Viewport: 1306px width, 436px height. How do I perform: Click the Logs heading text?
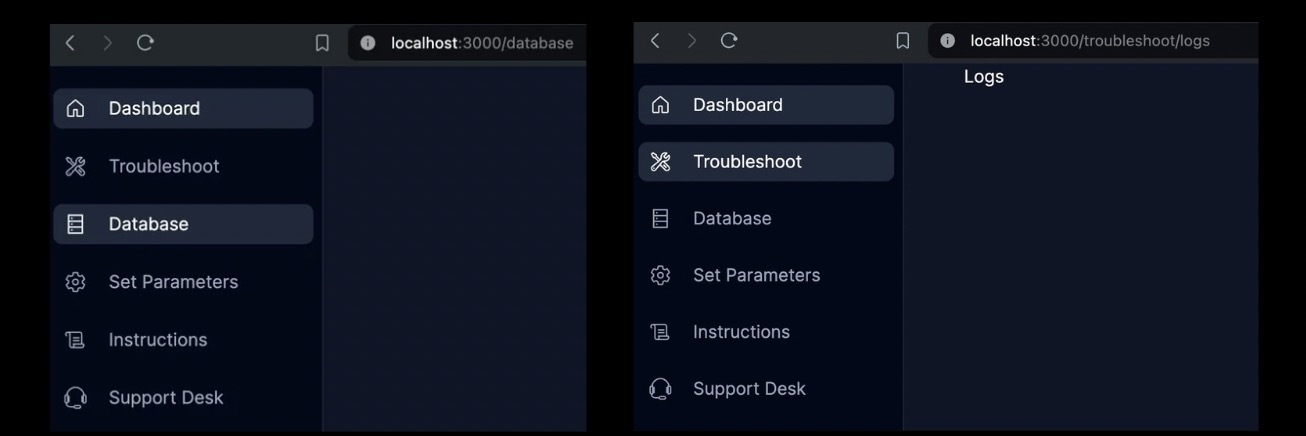pyautogui.click(x=984, y=77)
